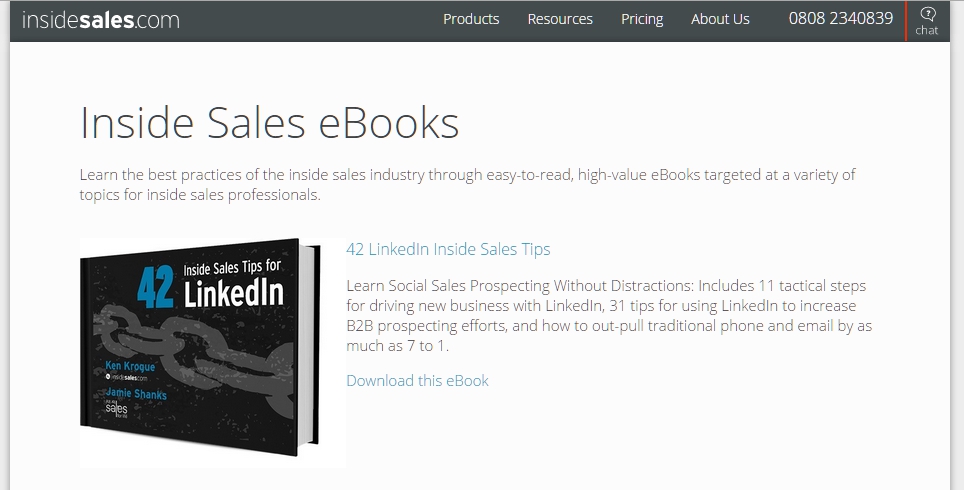Image resolution: width=964 pixels, height=490 pixels.
Task: Click the intro paragraph about best practices
Action: [467, 184]
